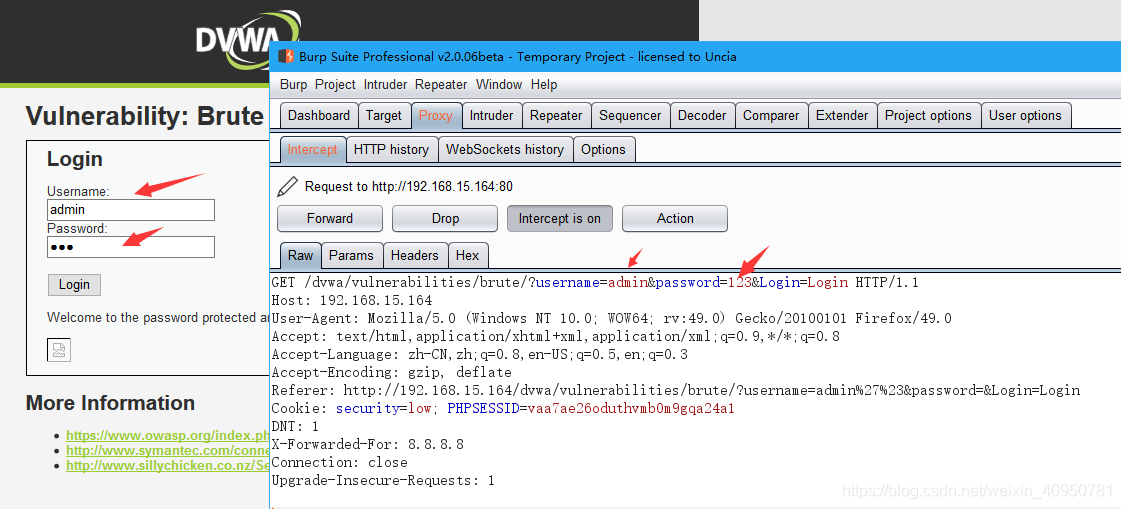Image resolution: width=1121 pixels, height=509 pixels.
Task: Click the 'DNT: 1' header line
Action: tap(295, 427)
